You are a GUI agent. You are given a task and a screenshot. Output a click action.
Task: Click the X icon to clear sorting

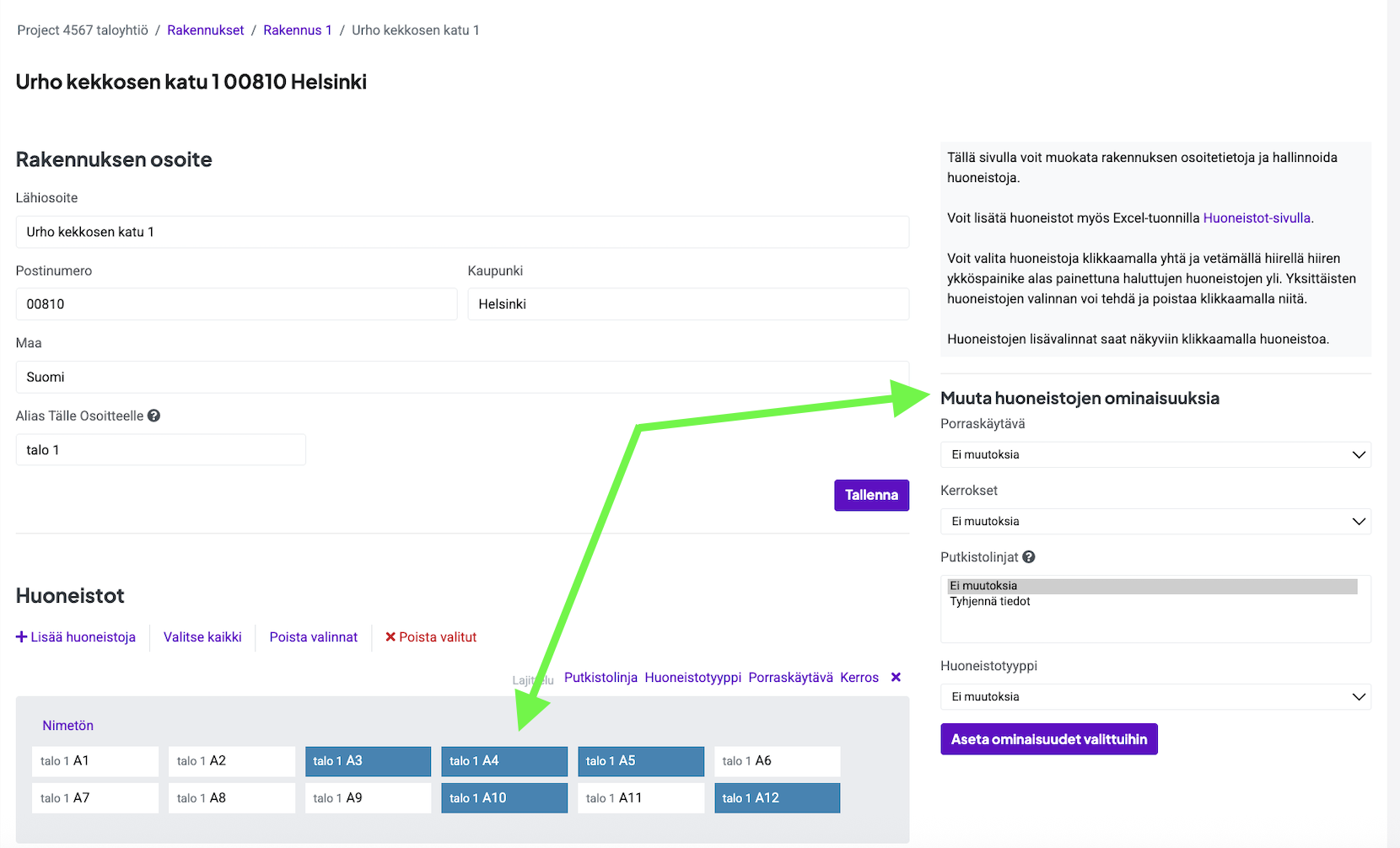click(896, 678)
